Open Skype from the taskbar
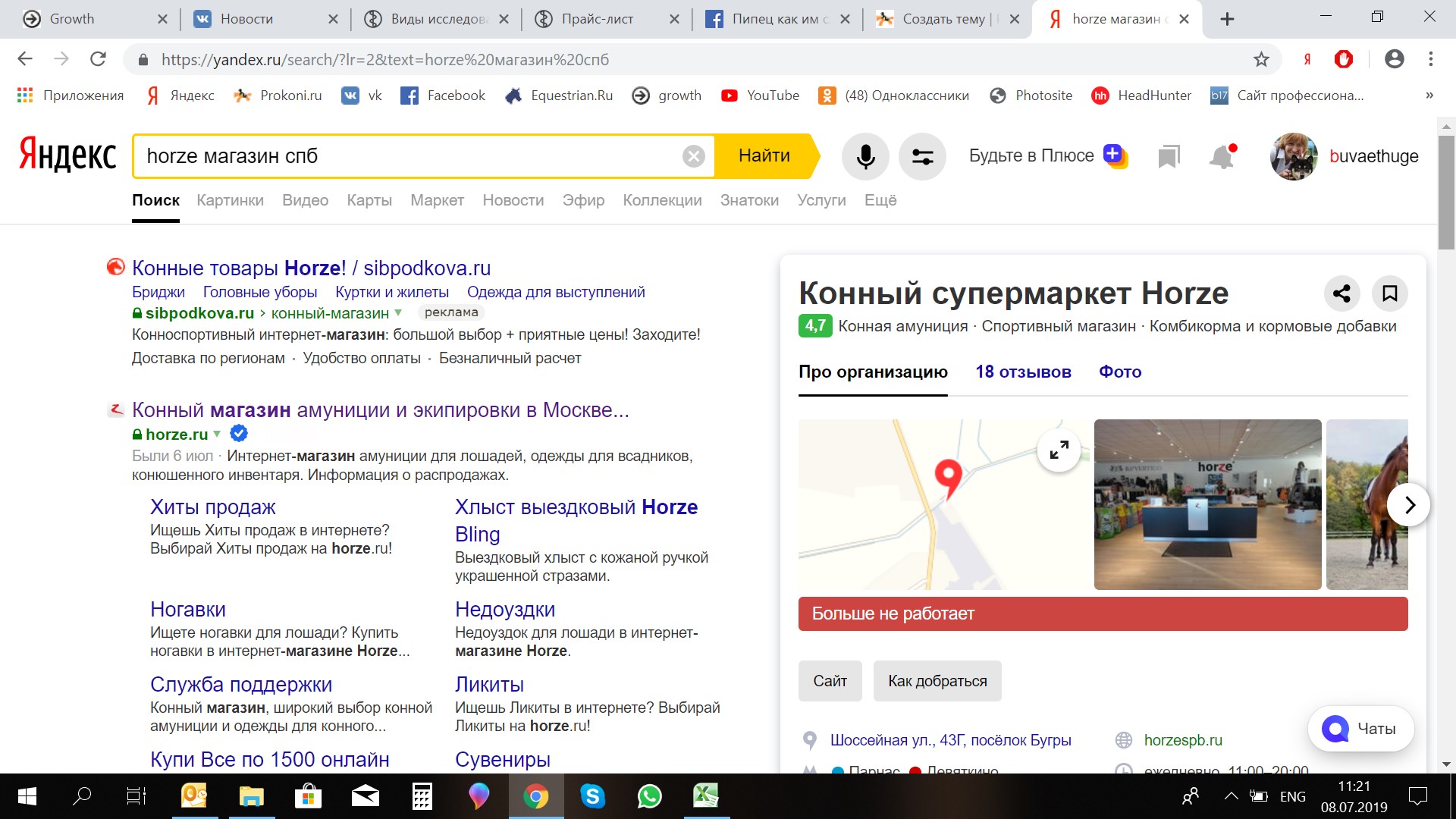This screenshot has width=1456, height=819. 592,796
